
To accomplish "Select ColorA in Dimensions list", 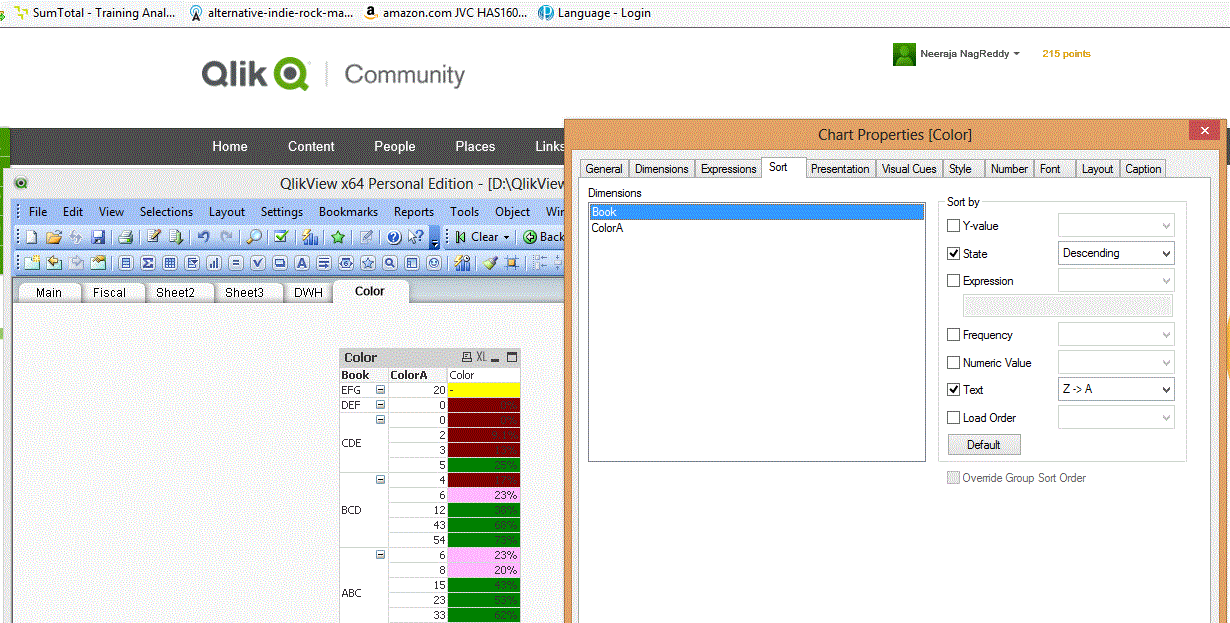I will pyautogui.click(x=607, y=228).
